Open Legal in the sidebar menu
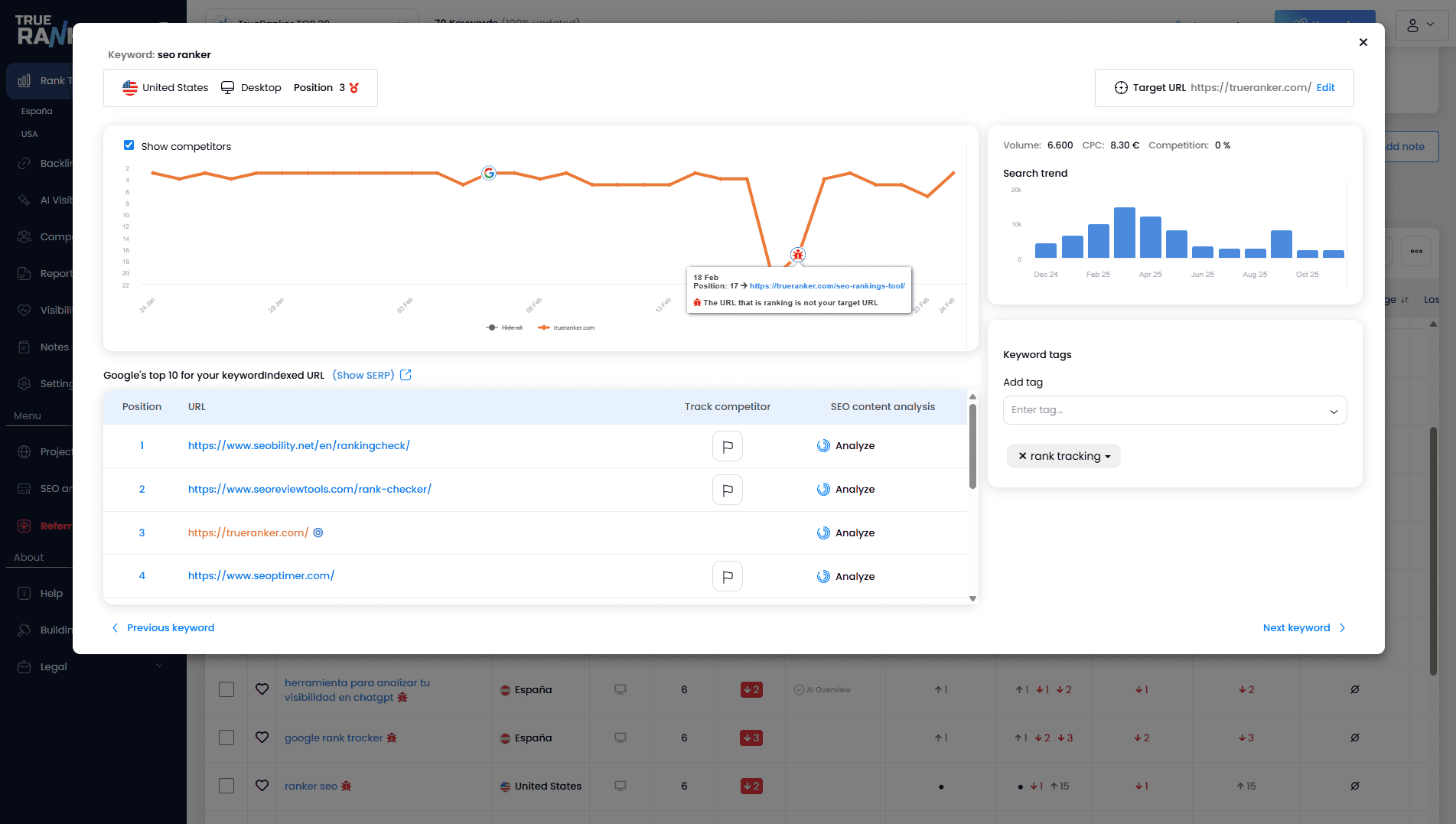The image size is (1456, 824). (54, 667)
